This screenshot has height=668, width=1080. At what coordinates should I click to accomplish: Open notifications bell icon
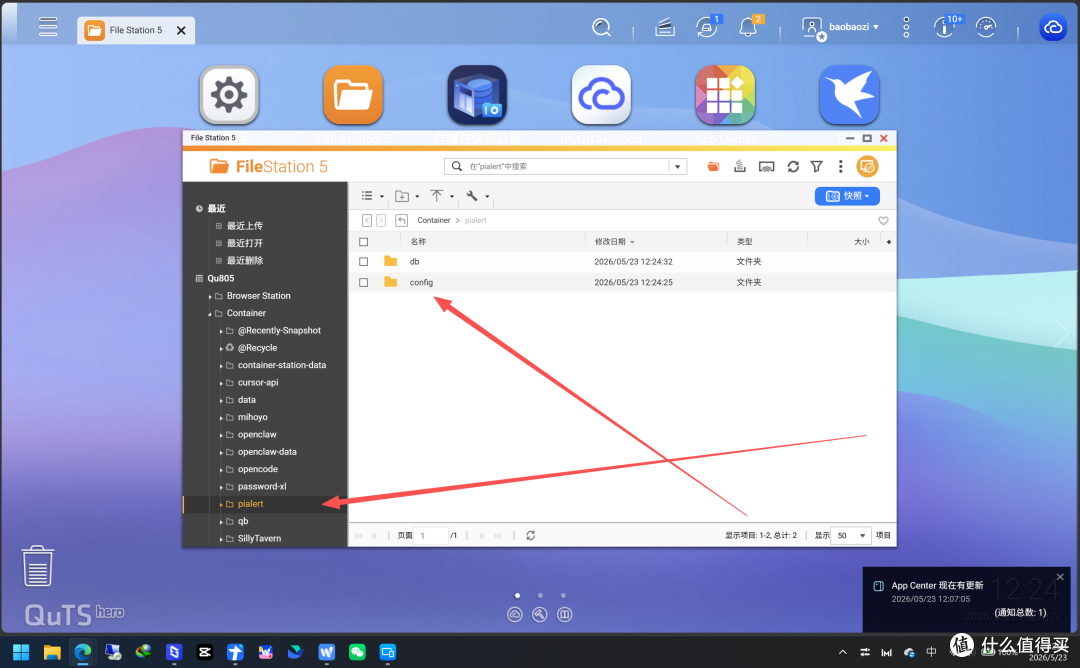pyautogui.click(x=748, y=27)
